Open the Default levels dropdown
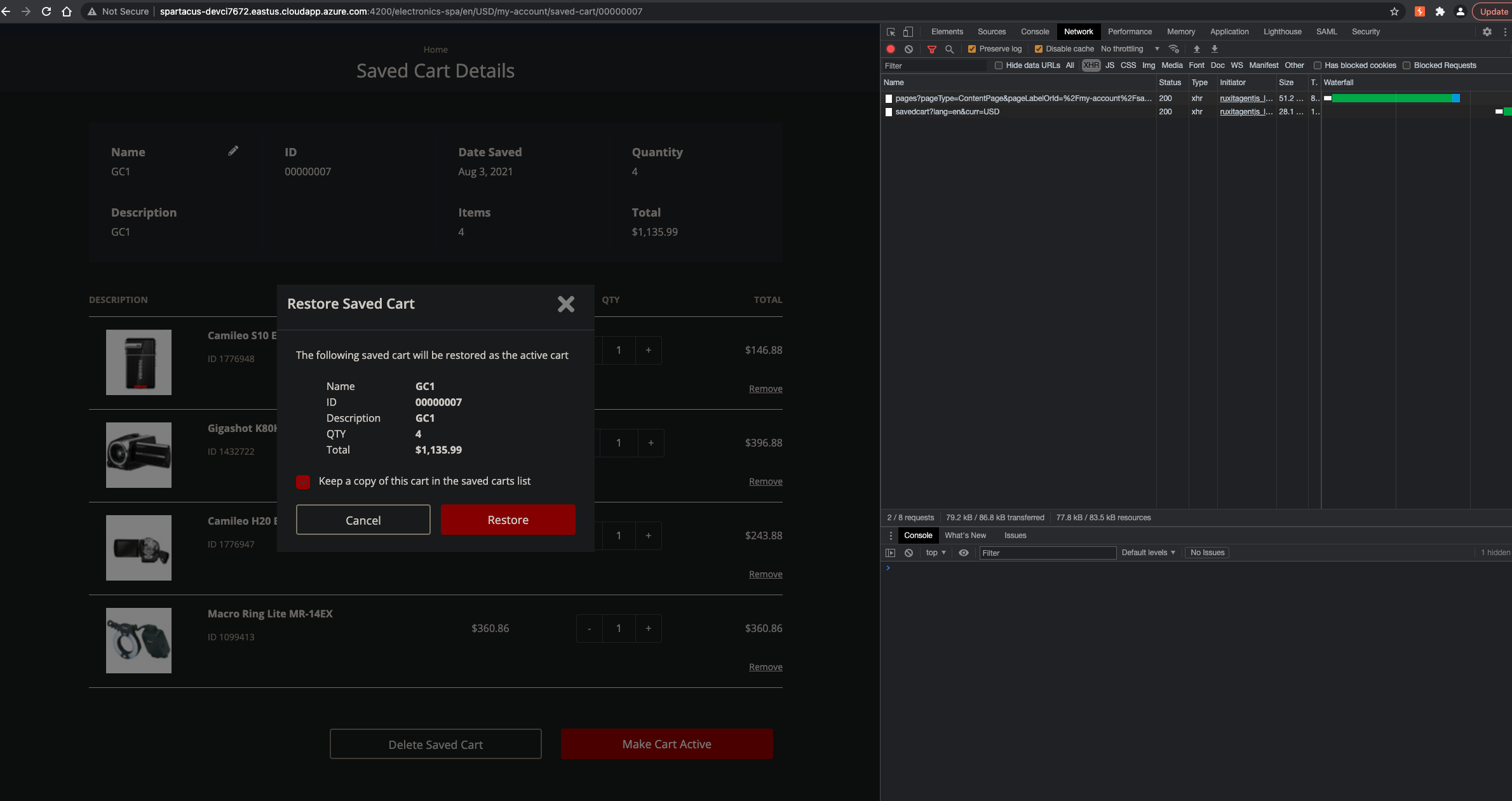1512x801 pixels. tap(1147, 553)
